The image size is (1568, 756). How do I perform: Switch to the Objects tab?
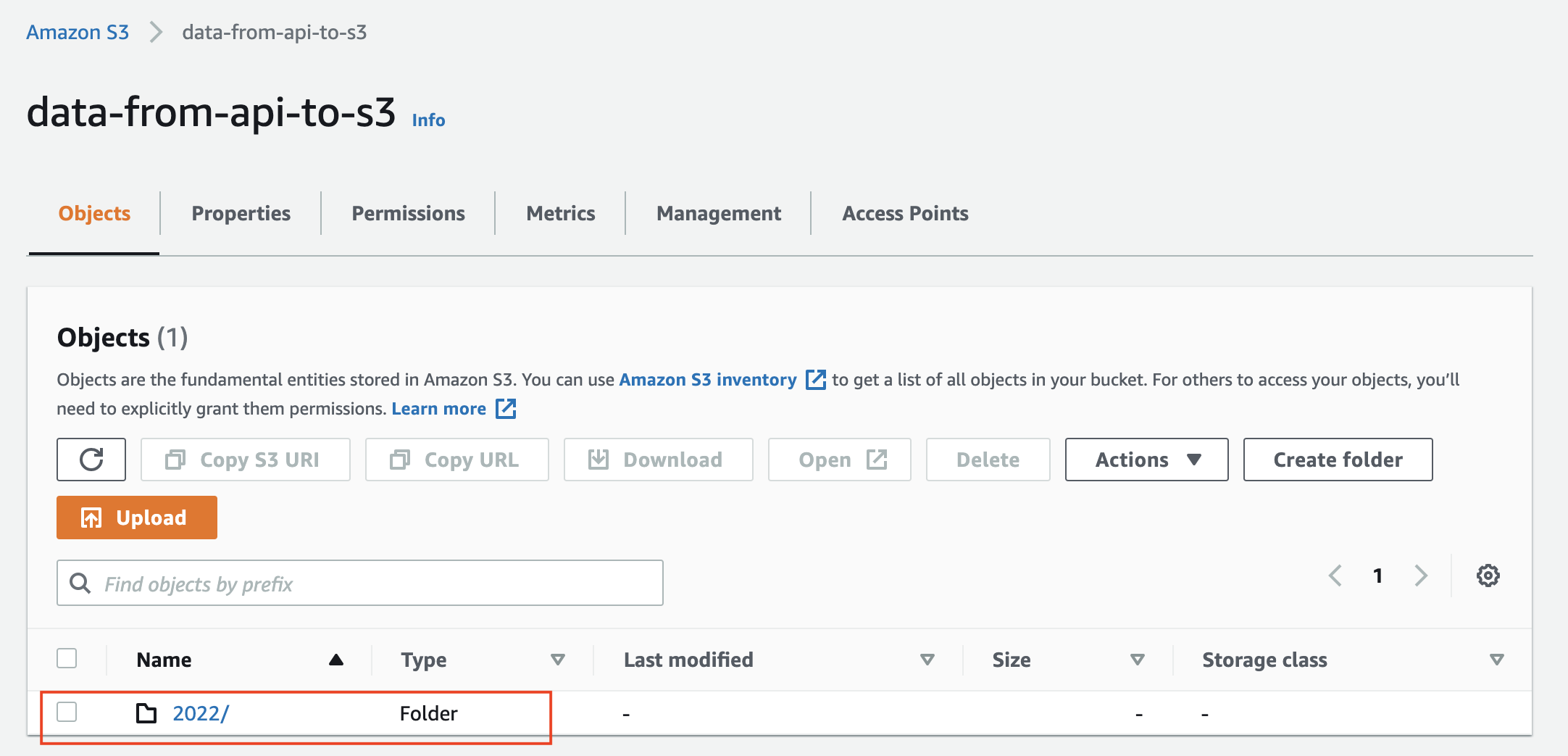pos(94,213)
